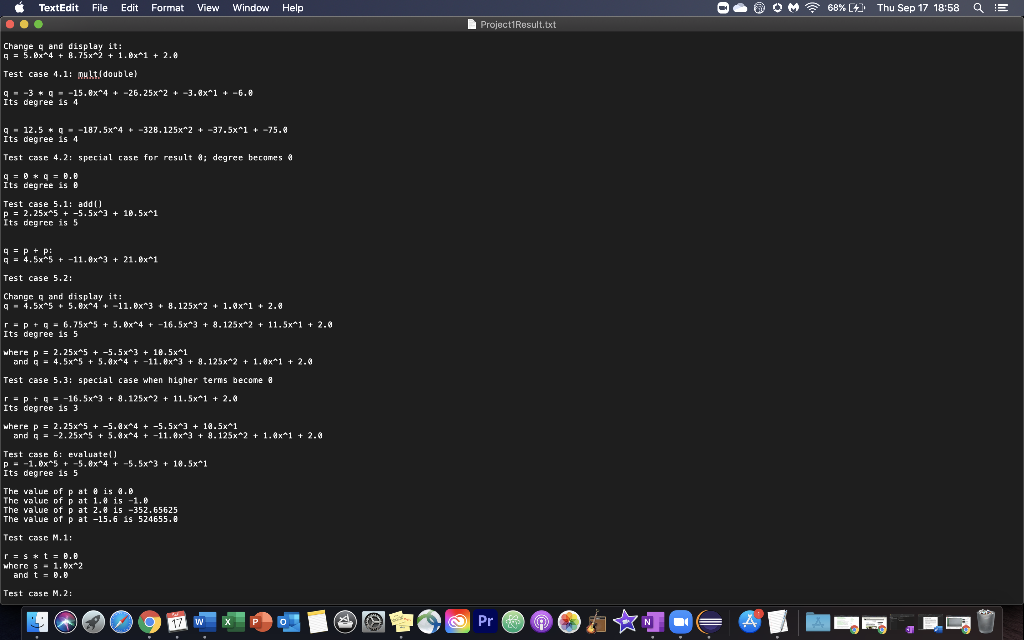Screen dimensions: 1024x640
Task: Open the File menu
Action: click(99, 8)
